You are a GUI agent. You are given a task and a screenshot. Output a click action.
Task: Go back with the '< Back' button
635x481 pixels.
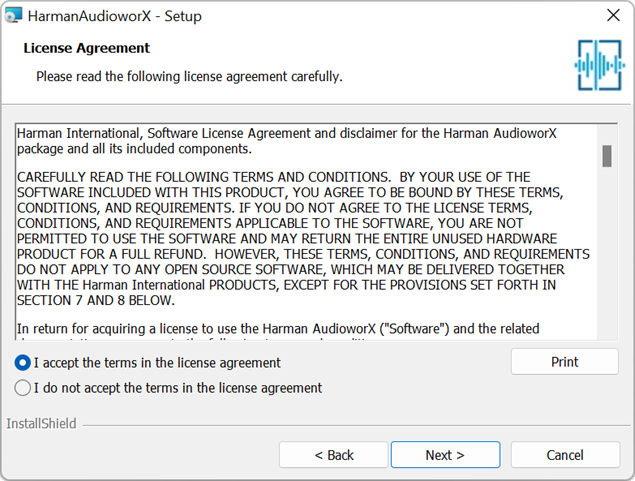click(x=334, y=455)
